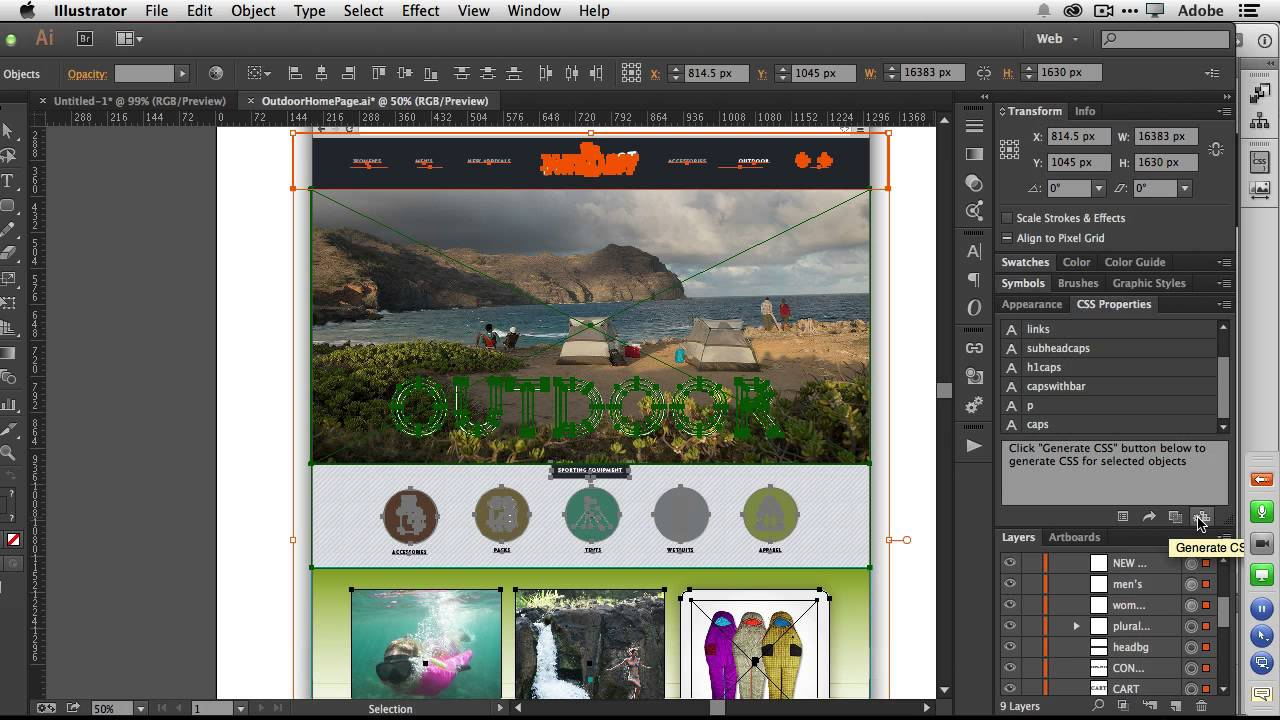The image size is (1280, 720).
Task: Align objects horizontal center
Action: pos(321,73)
